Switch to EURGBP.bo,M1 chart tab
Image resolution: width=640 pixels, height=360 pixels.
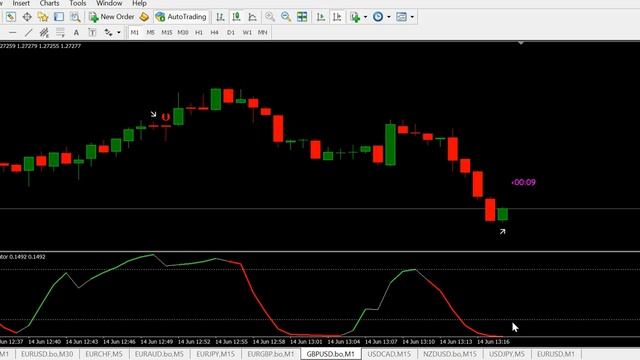[x=271, y=354]
